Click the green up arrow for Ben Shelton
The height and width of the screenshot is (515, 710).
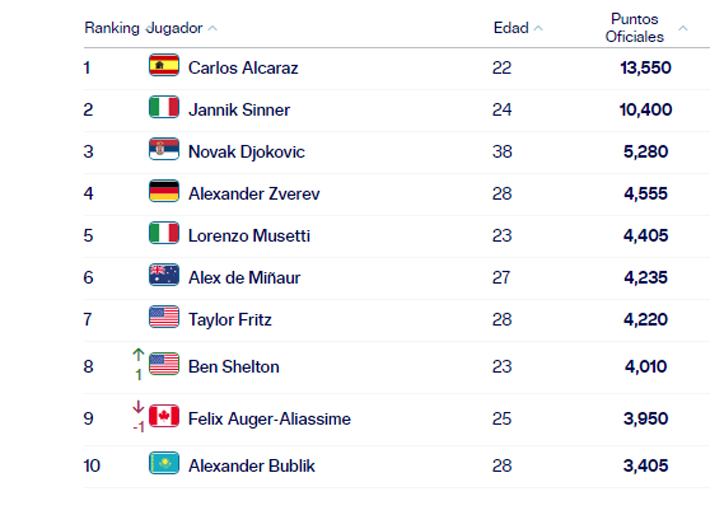click(x=138, y=355)
